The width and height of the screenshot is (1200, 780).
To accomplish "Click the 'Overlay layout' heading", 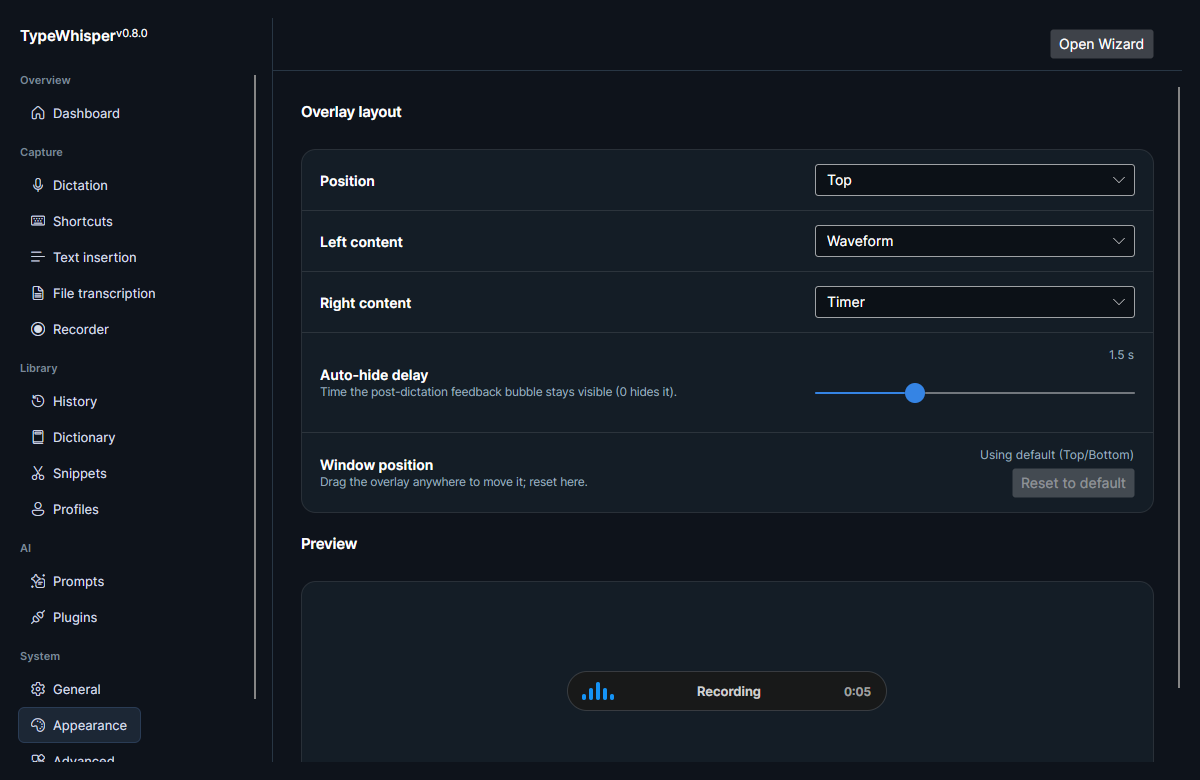I will tap(351, 112).
